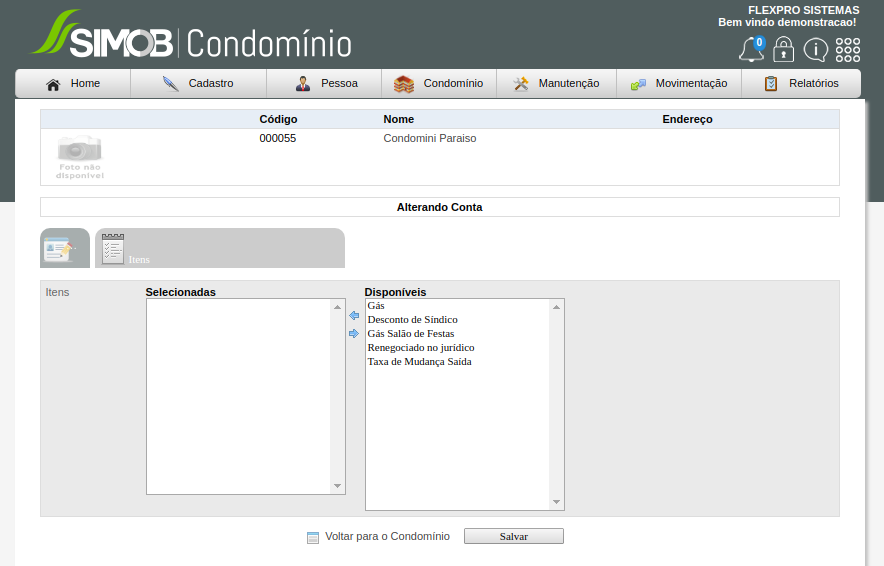Open the Cadastro menu

[198, 83]
